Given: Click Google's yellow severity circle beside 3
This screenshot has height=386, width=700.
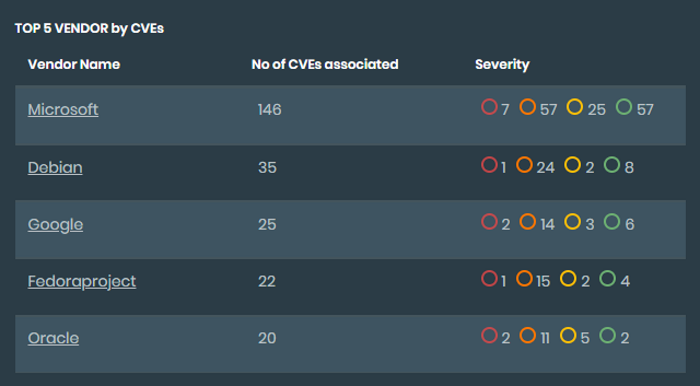Looking at the screenshot, I should pos(572,222).
